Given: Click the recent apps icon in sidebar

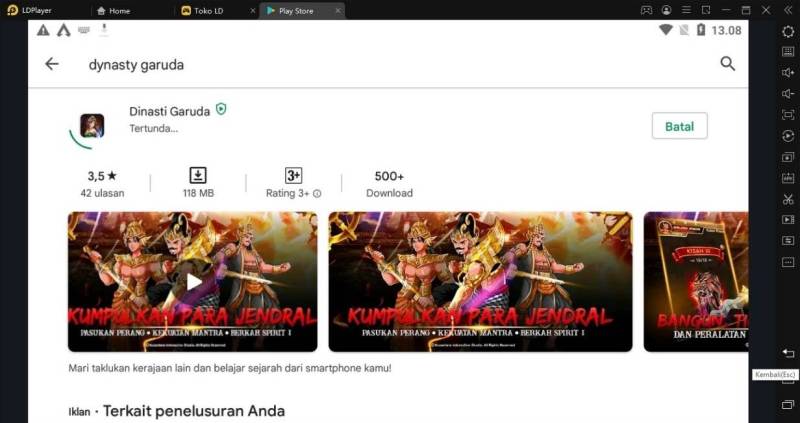Looking at the screenshot, I should (788, 405).
